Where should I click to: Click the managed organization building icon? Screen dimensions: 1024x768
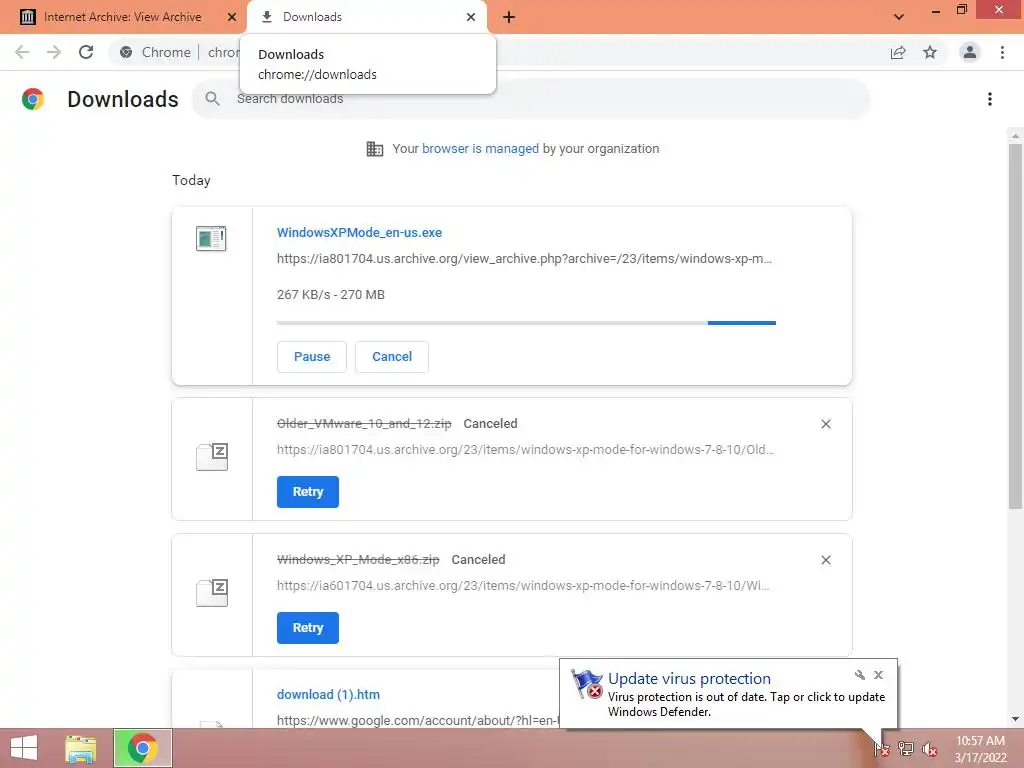(375, 149)
